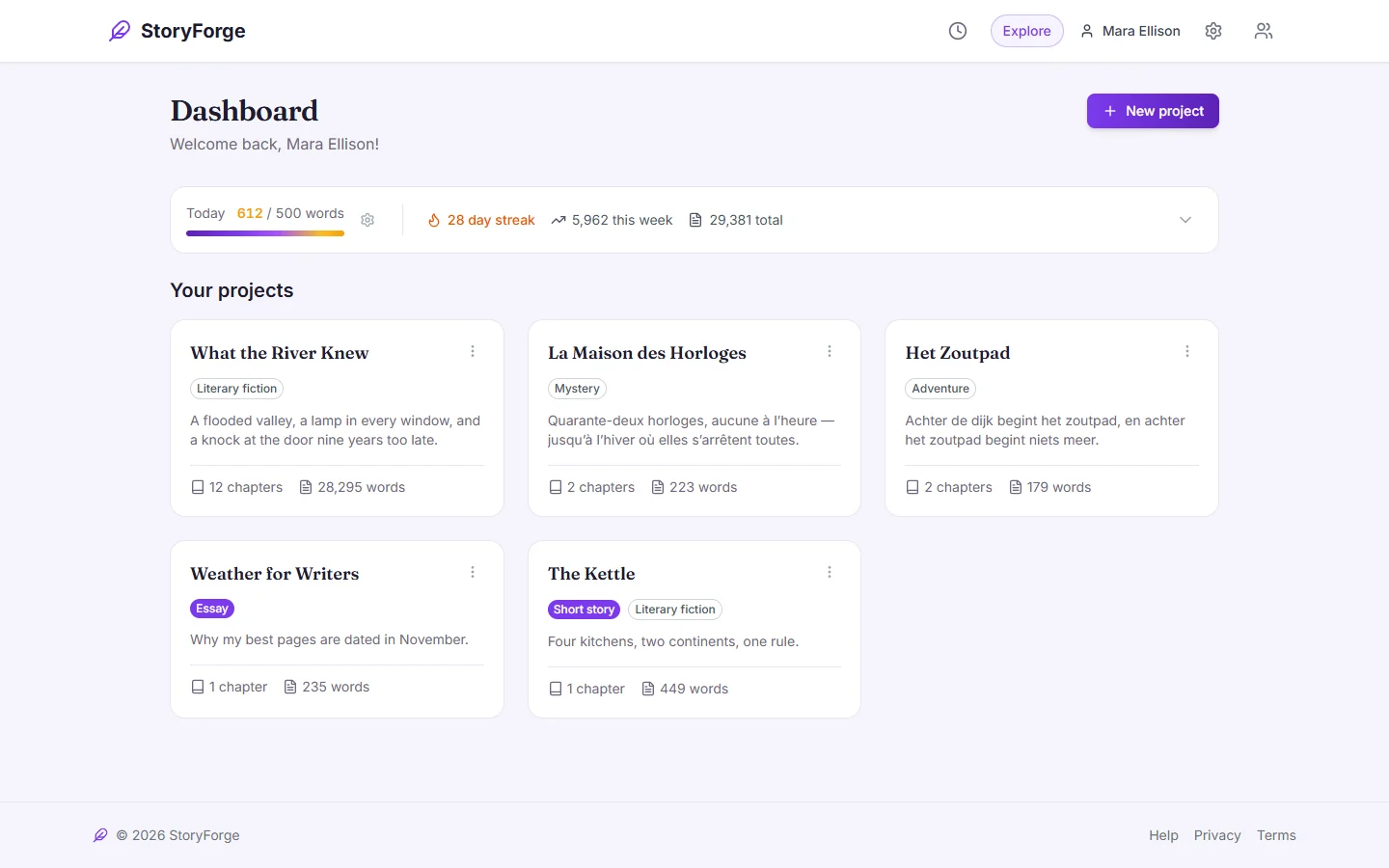Open What the River Knew project title
1389x868 pixels.
coord(280,353)
